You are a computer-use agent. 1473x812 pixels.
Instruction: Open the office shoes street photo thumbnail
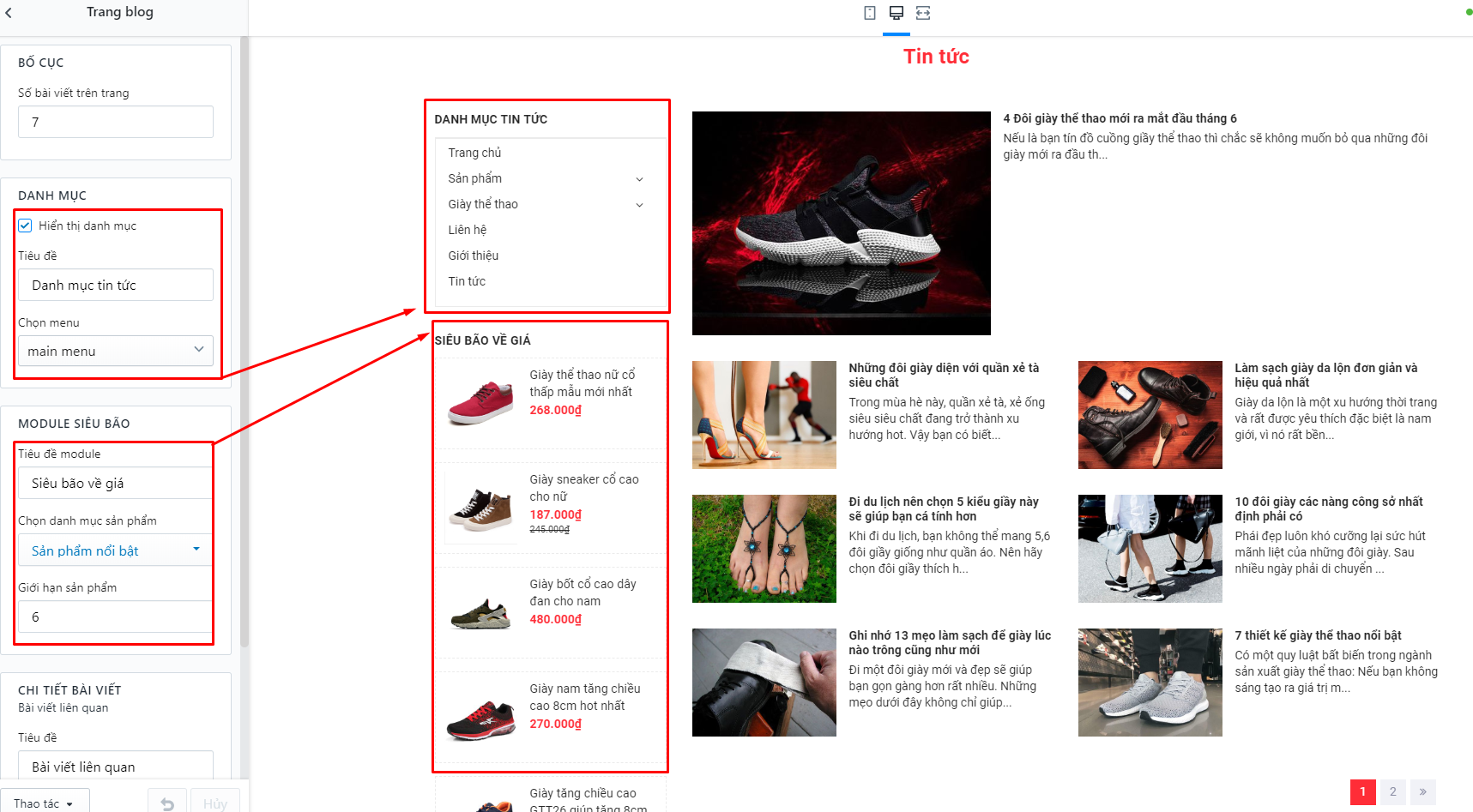[1150, 549]
